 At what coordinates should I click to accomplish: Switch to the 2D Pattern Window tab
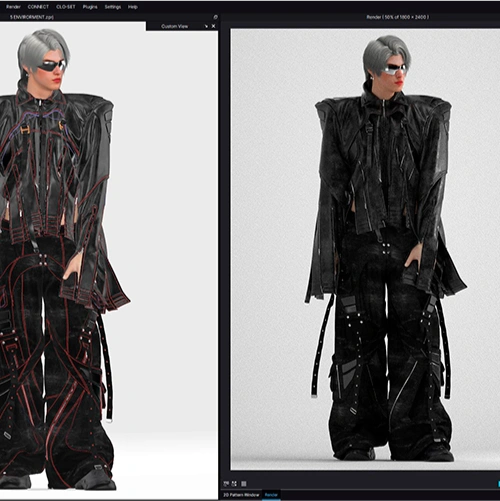coord(241,495)
